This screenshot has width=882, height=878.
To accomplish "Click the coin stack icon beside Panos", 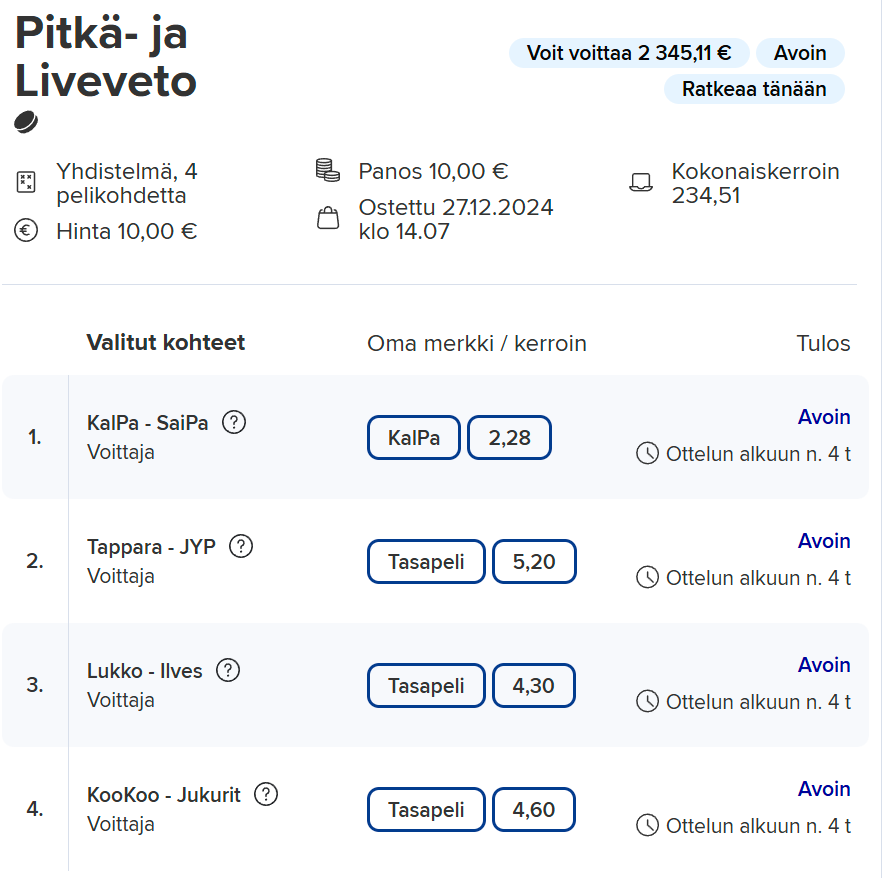I will click(327, 170).
